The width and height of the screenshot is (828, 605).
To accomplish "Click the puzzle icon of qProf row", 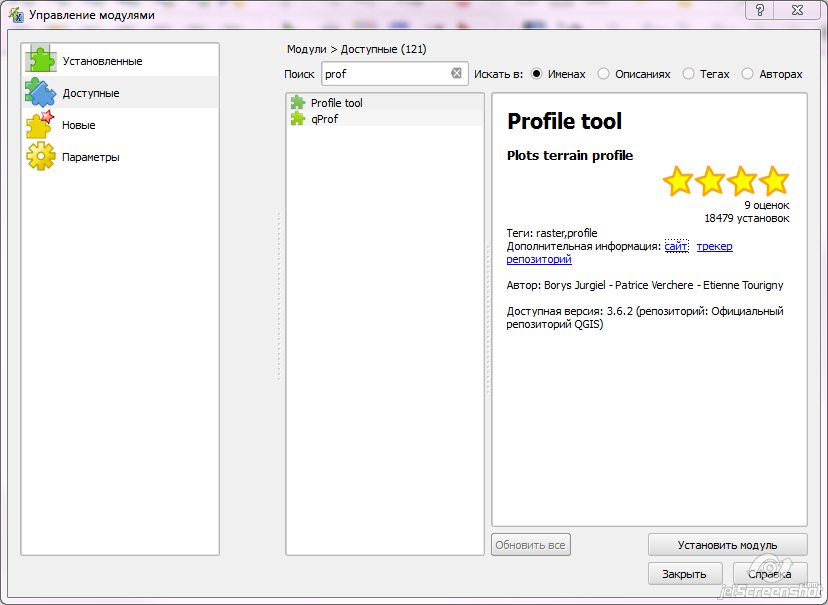I will tap(298, 118).
